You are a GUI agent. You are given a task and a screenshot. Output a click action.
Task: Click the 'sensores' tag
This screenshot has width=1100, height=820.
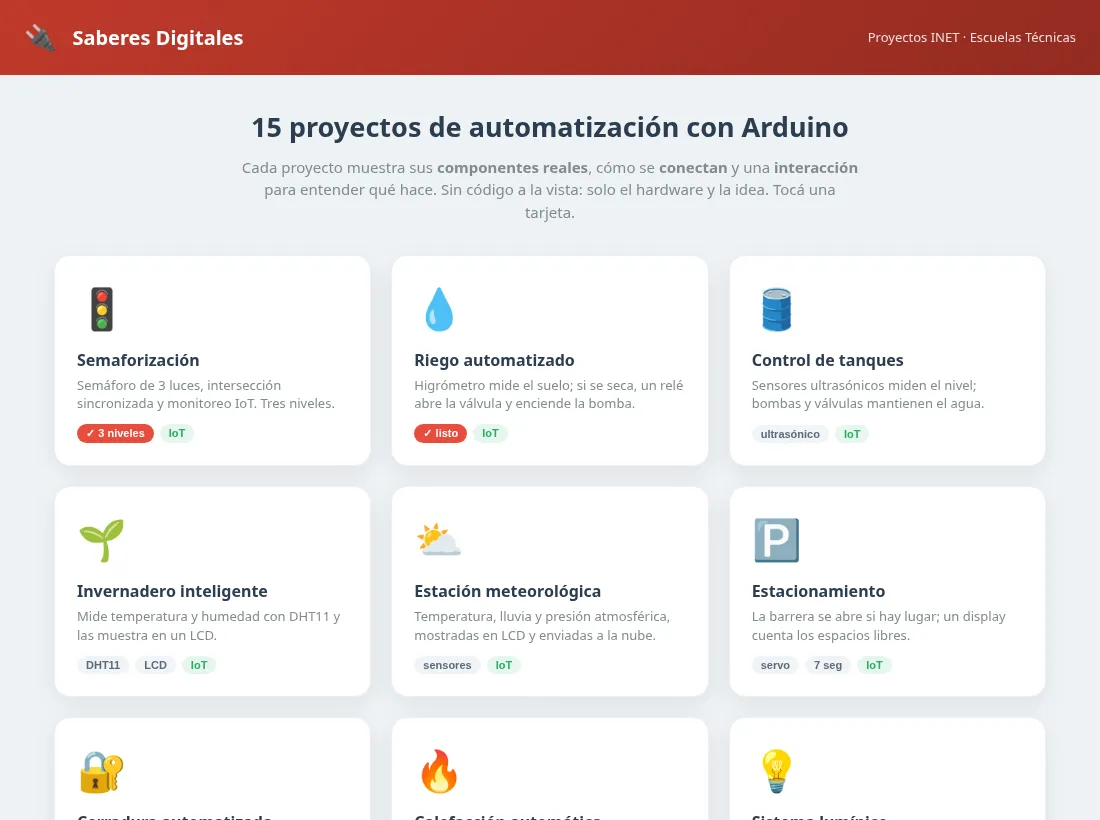(448, 665)
